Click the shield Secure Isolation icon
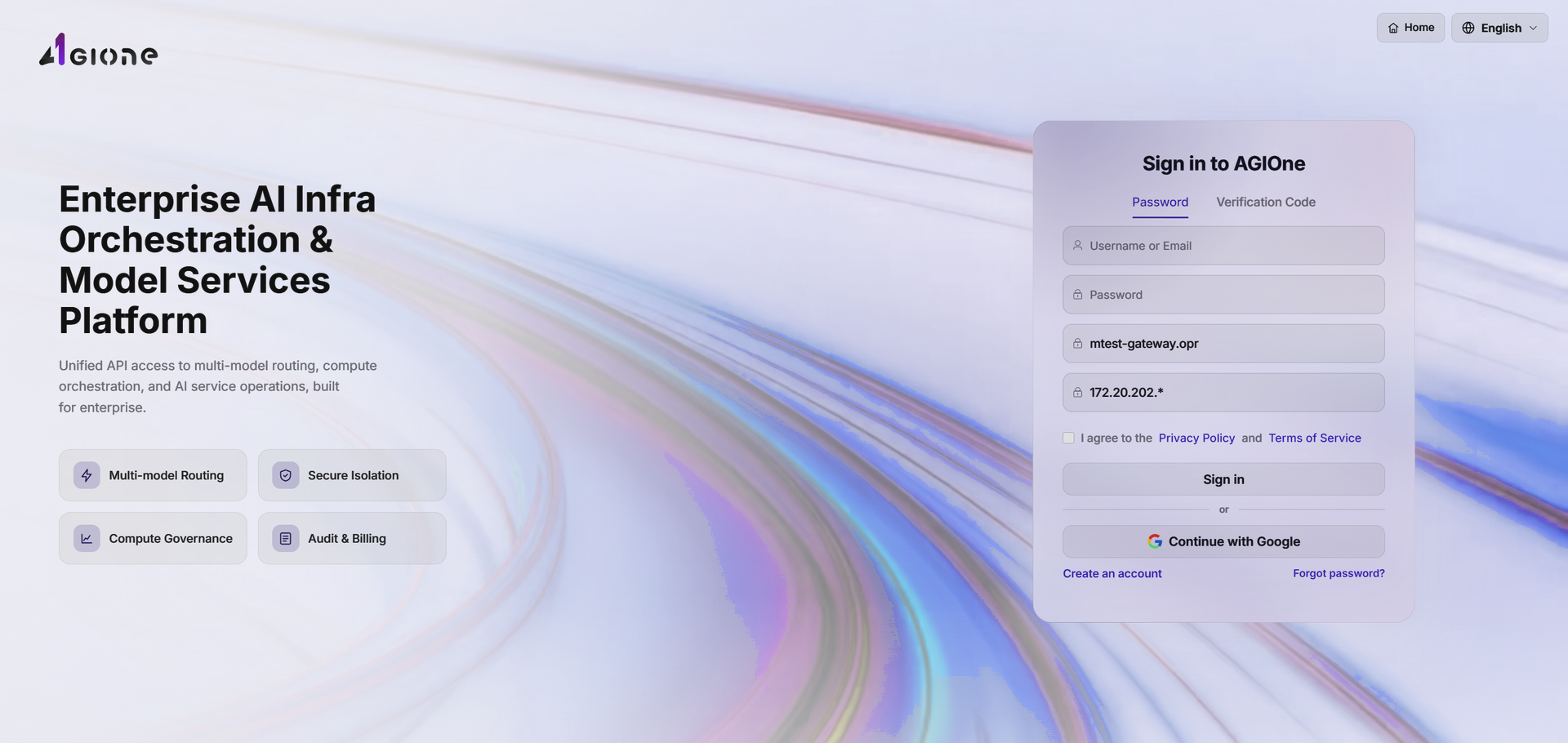The height and width of the screenshot is (743, 1568). point(286,475)
